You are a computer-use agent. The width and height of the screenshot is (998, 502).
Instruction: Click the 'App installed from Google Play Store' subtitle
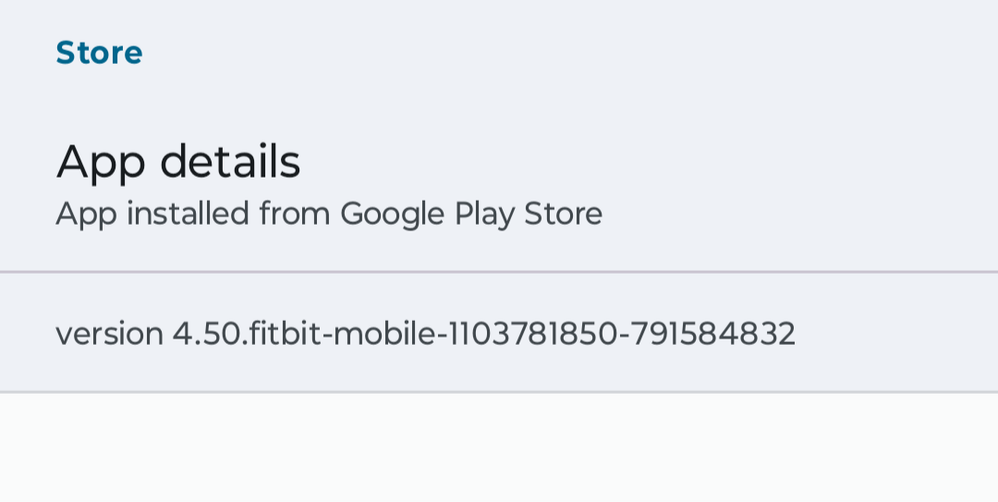328,213
